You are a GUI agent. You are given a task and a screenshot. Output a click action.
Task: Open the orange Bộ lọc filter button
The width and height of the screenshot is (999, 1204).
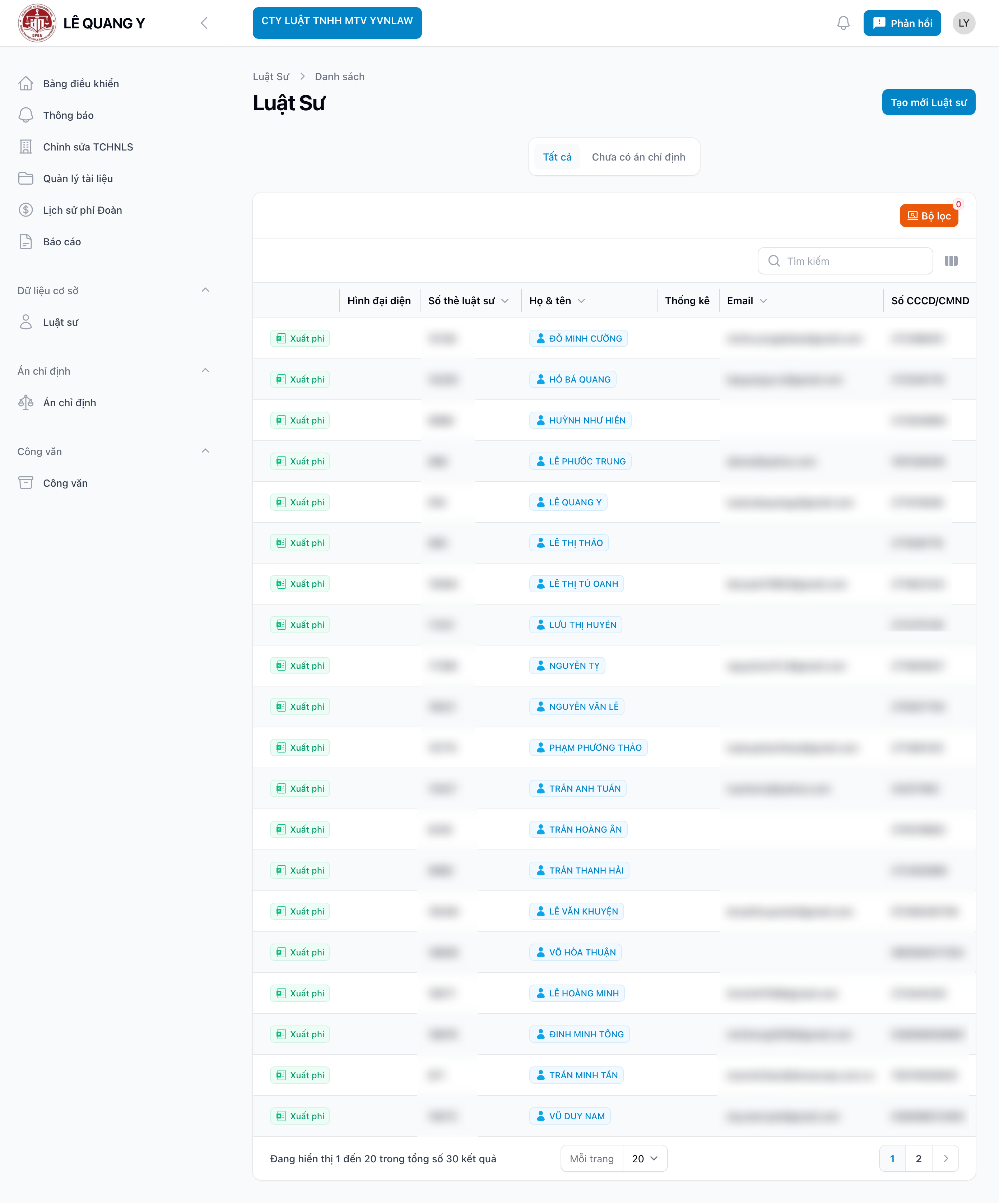[x=929, y=216]
